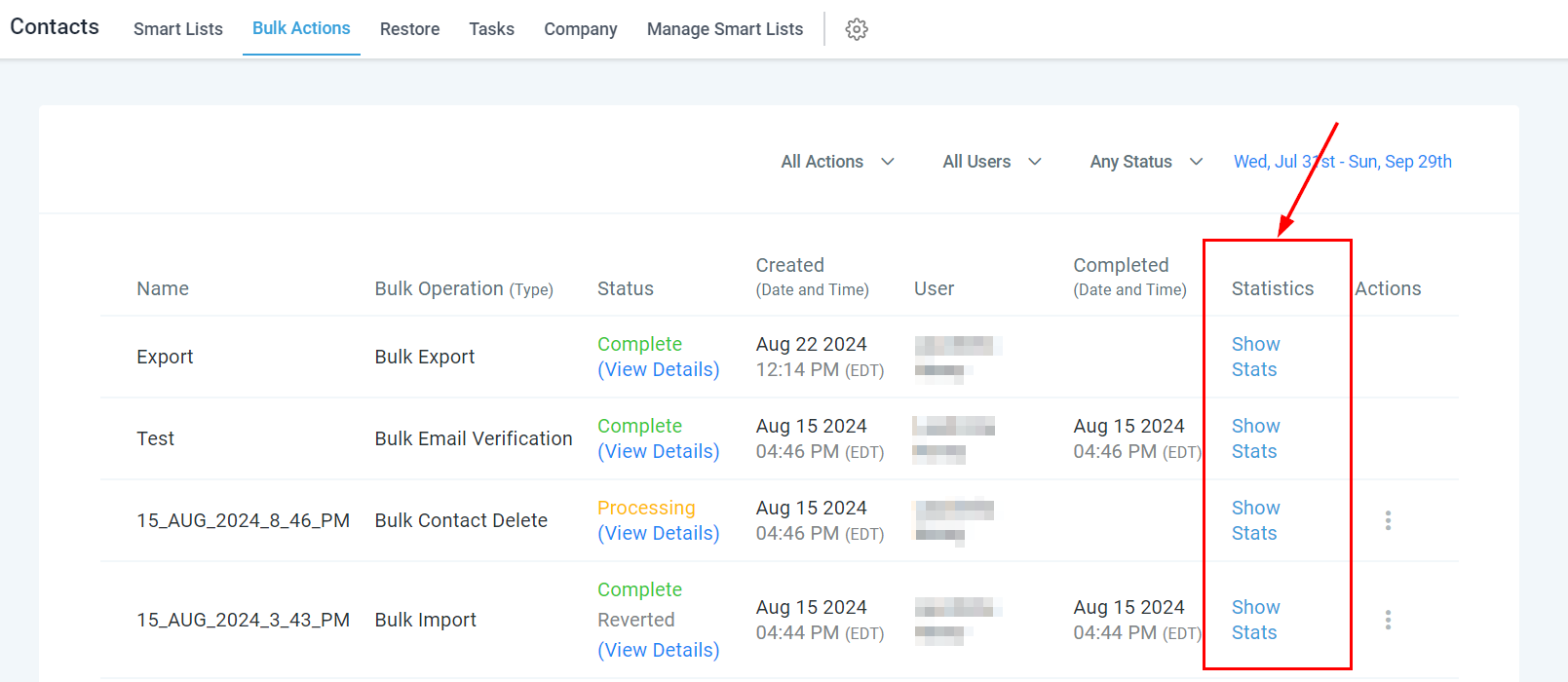Select the Bulk Actions tab
Viewport: 1568px width, 682px height.
(x=301, y=28)
